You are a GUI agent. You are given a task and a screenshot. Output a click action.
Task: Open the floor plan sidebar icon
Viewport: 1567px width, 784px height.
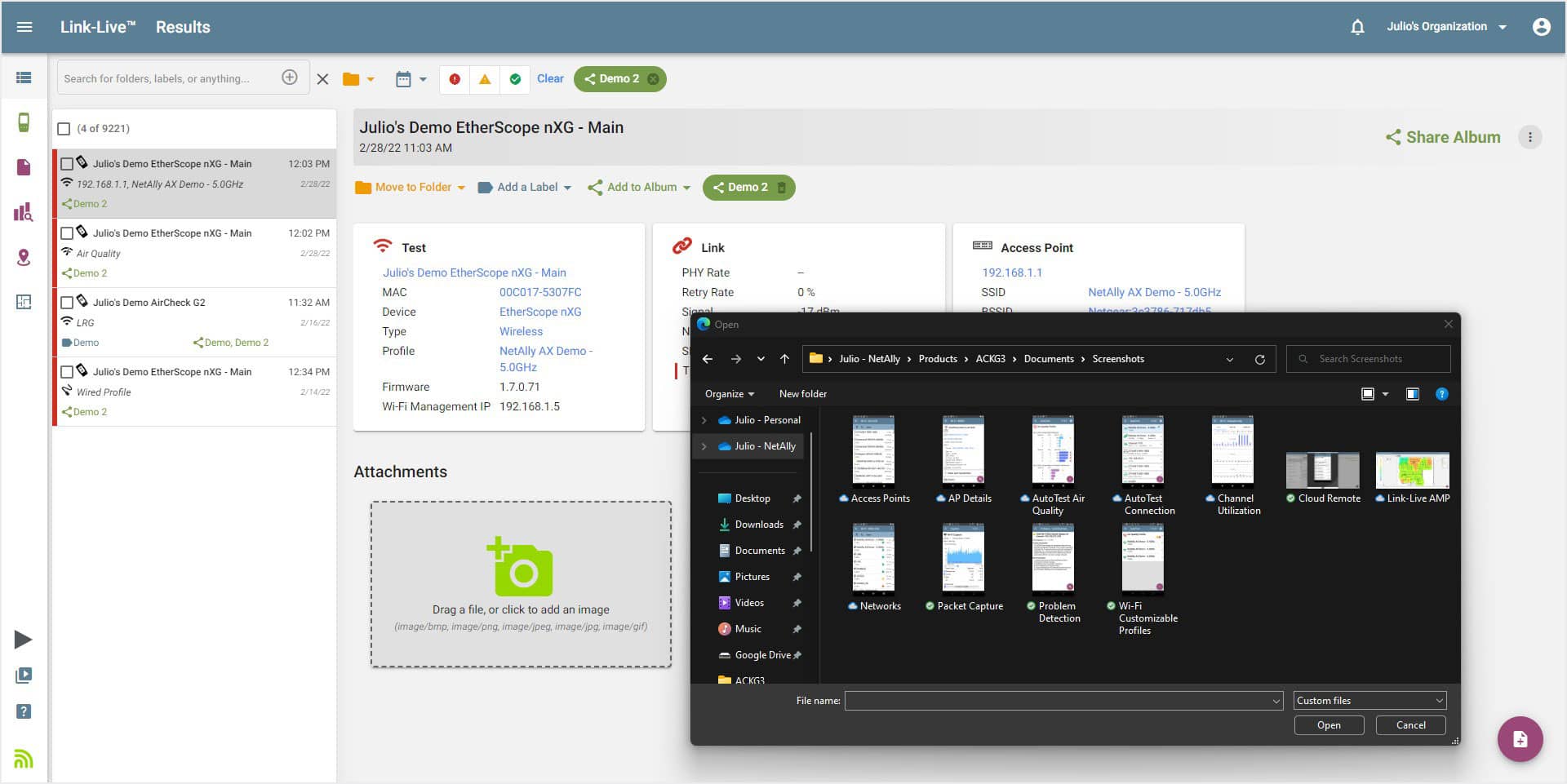(24, 302)
